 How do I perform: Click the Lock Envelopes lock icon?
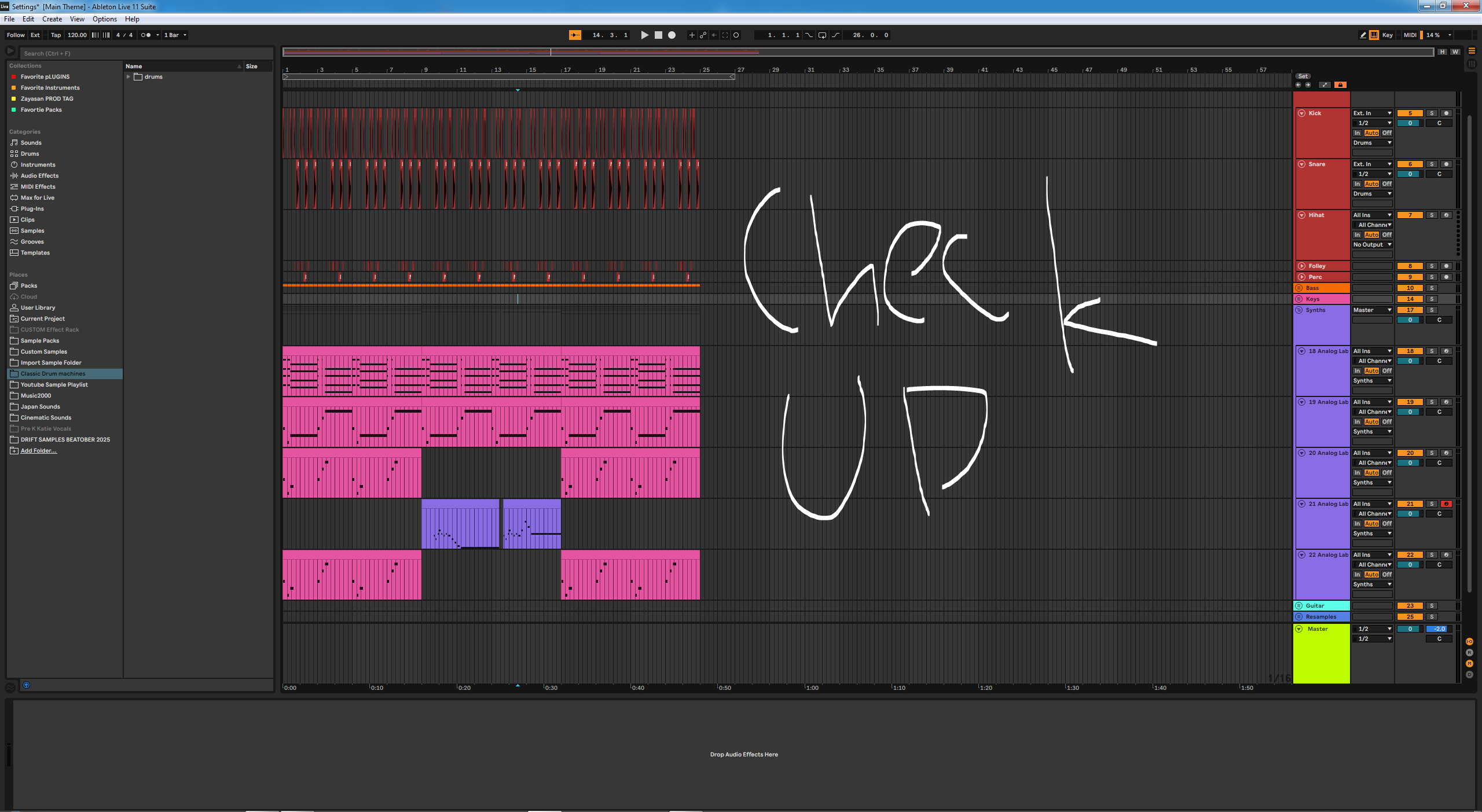(x=1340, y=85)
